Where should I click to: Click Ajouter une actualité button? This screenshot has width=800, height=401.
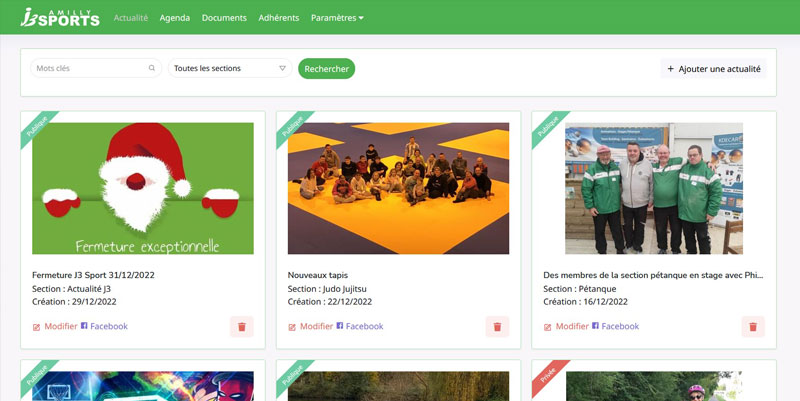click(x=713, y=68)
